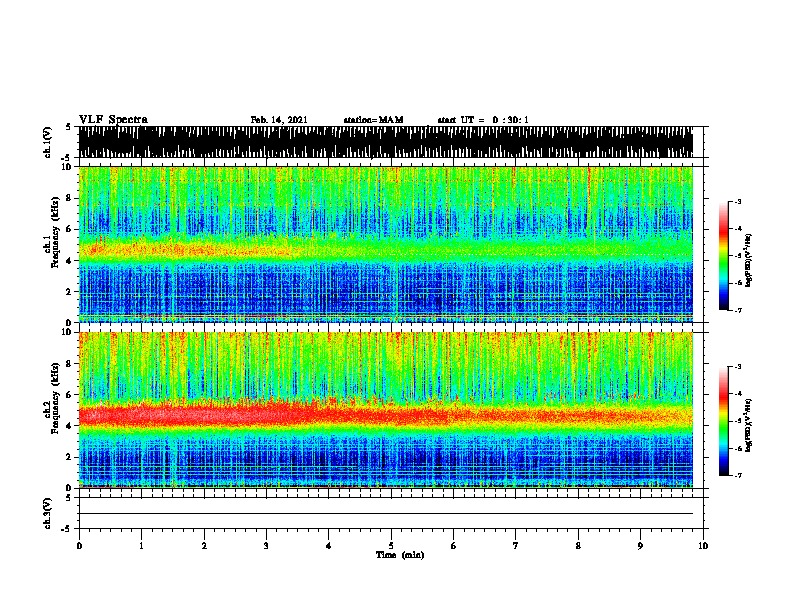
Task: Select the "start UT = 0 :30: 1" text
Action: click(x=483, y=120)
